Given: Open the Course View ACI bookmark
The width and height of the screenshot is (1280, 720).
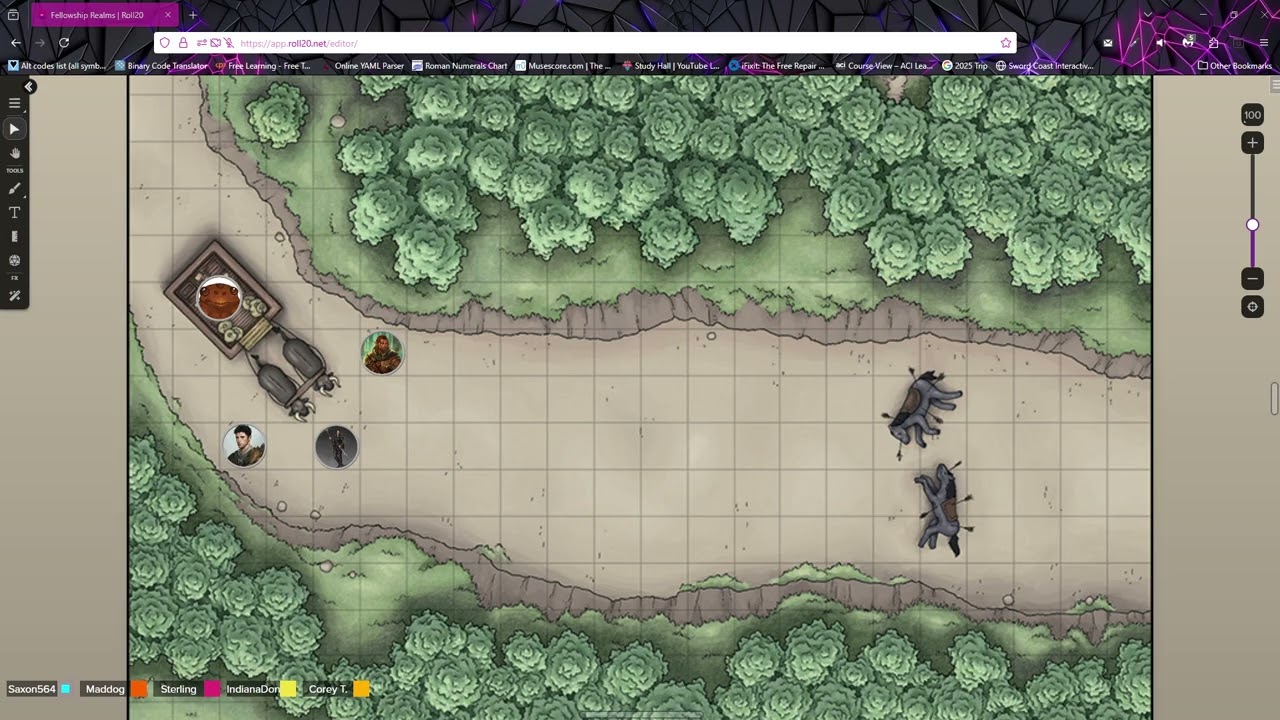Looking at the screenshot, I should [x=883, y=66].
